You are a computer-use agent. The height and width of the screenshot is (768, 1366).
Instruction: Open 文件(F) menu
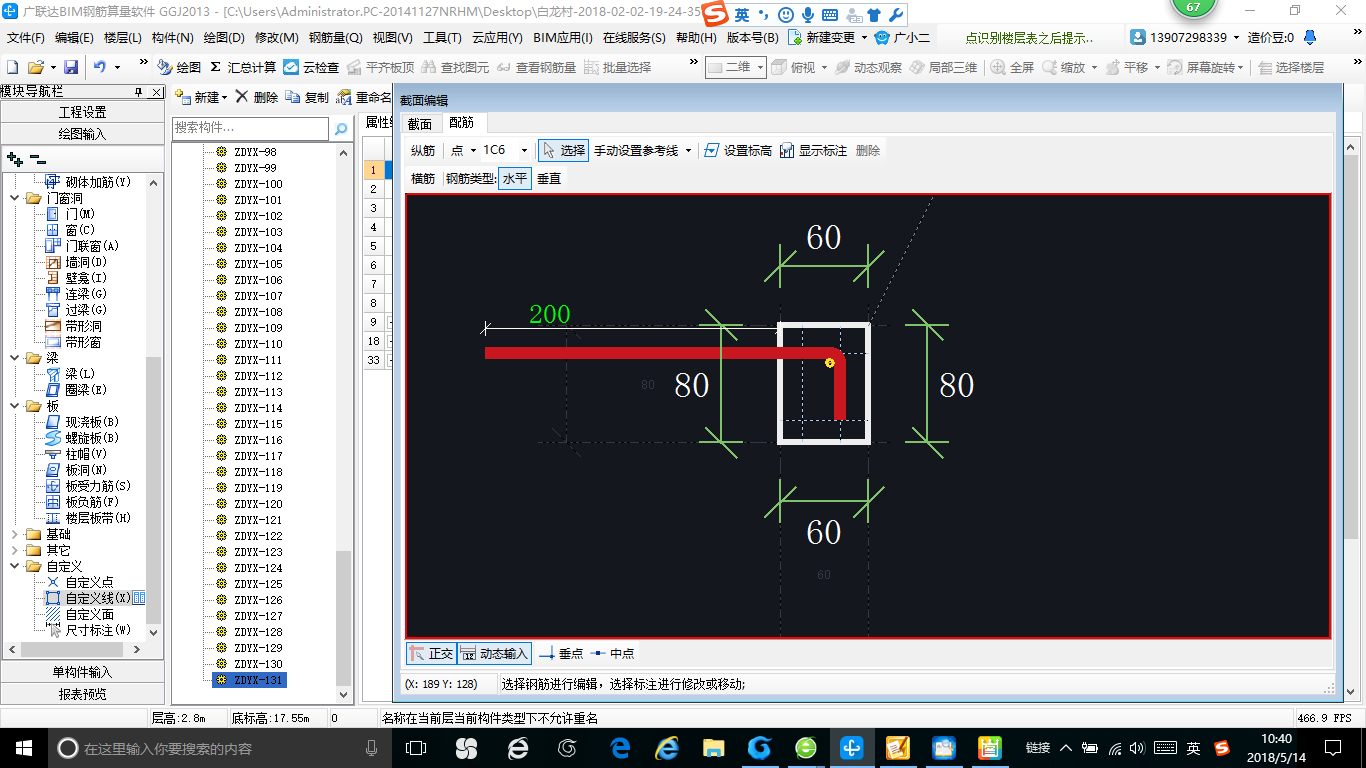tap(25, 38)
